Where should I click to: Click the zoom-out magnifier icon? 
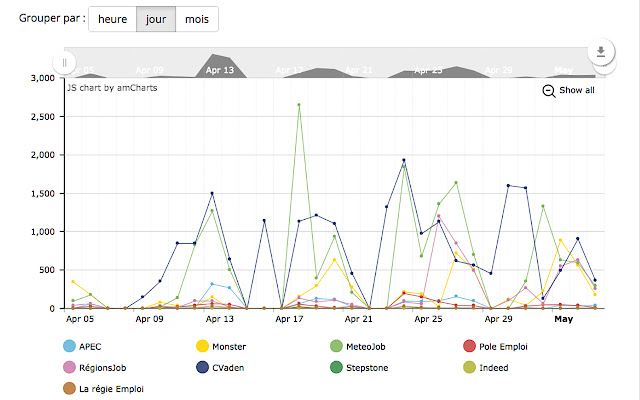(549, 91)
